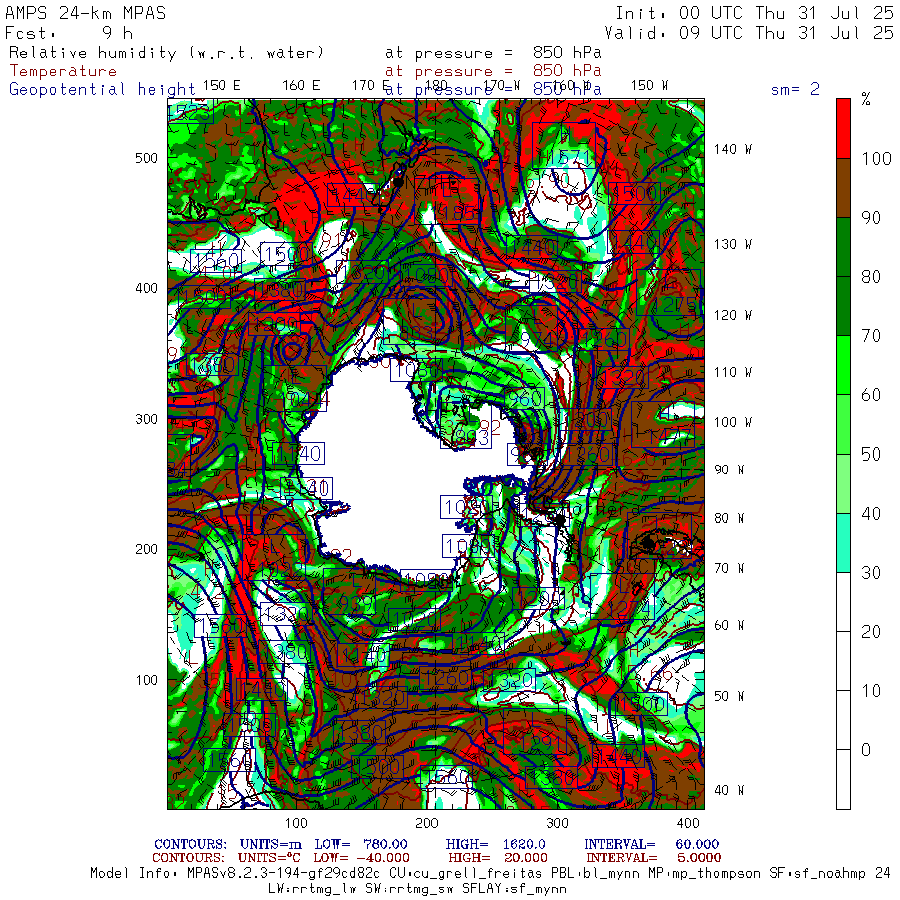900x900 pixels.
Task: Click the 'LOW= 780.00' height contour info
Action: (360, 844)
